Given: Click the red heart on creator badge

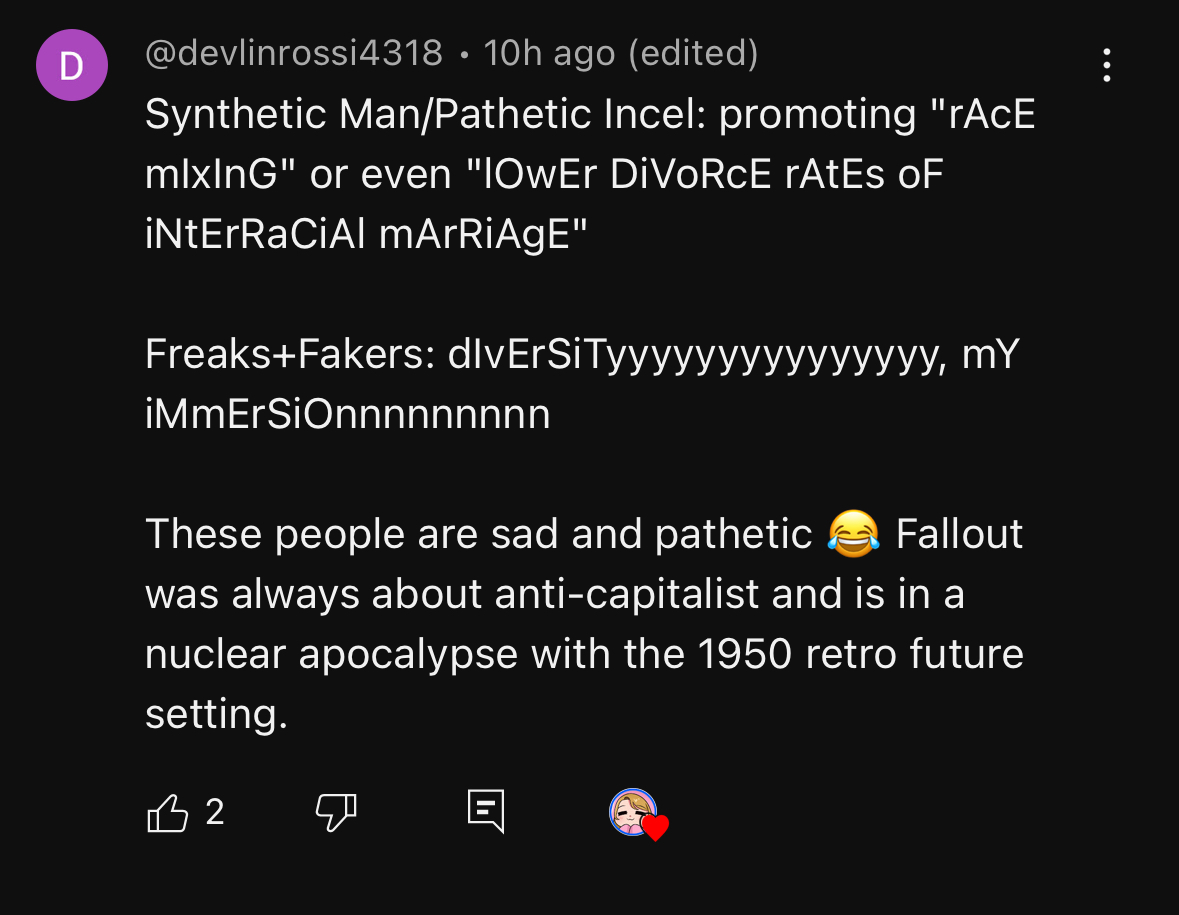Looking at the screenshot, I should 655,827.
